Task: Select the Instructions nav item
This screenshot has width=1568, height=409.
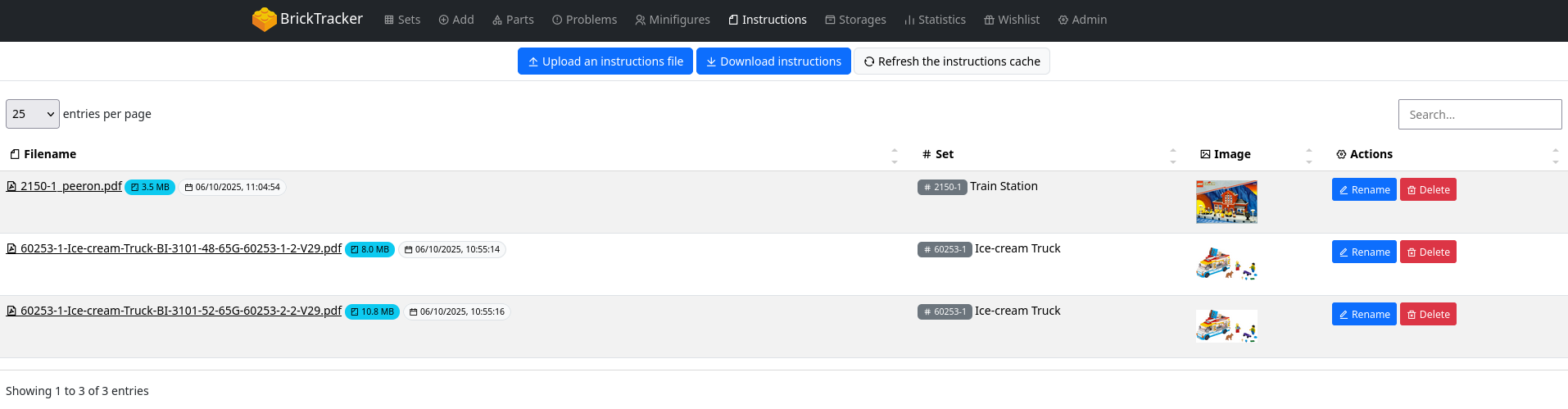Action: pyautogui.click(x=768, y=20)
